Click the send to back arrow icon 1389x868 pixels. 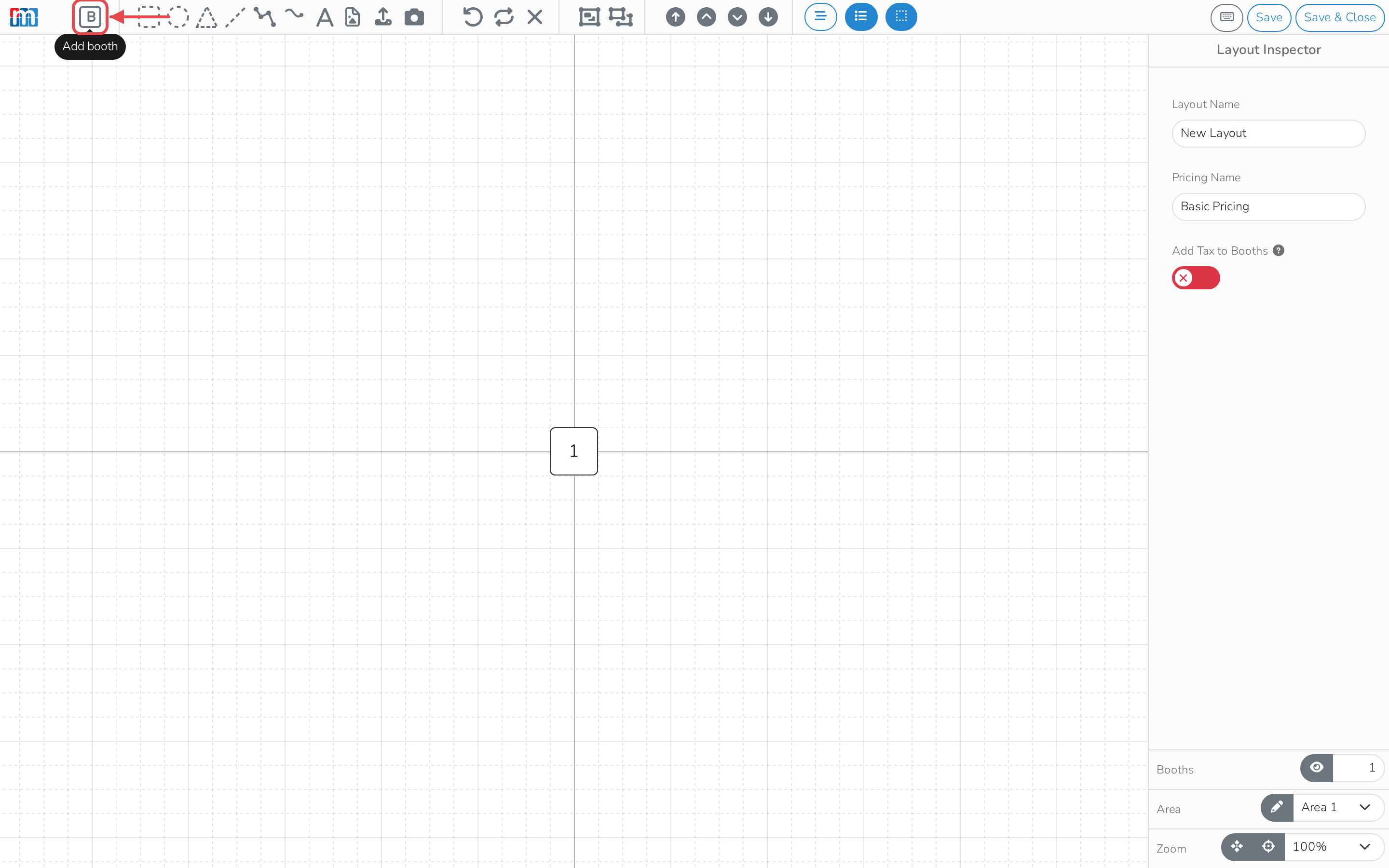coord(768,17)
